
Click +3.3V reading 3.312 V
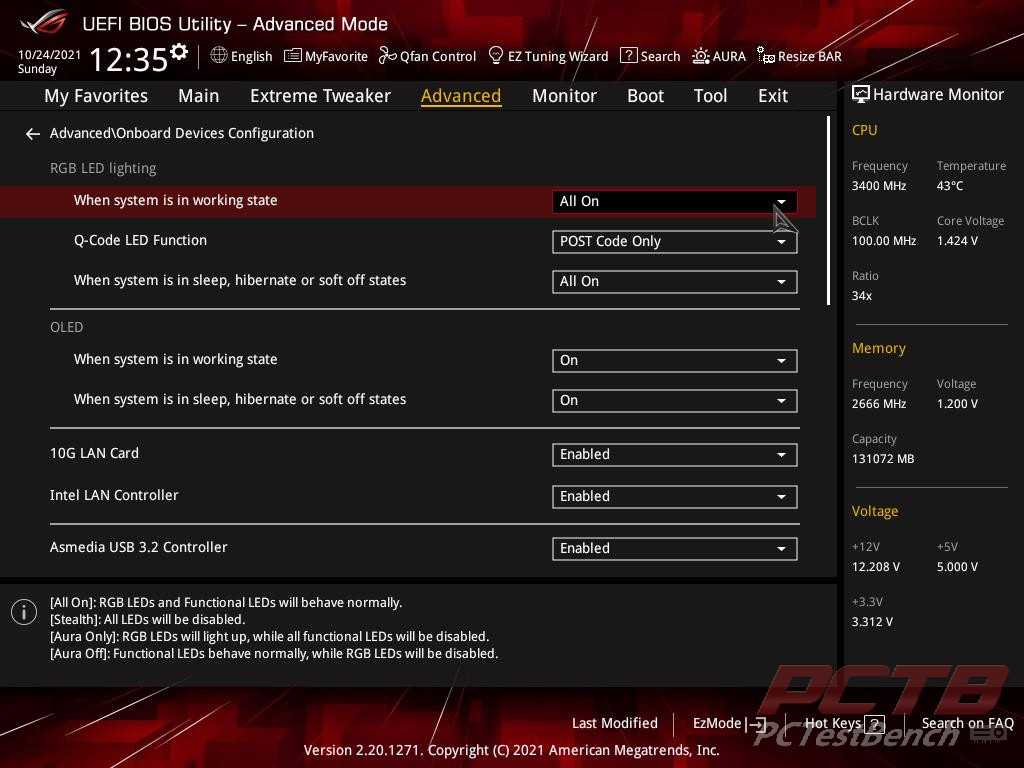[872, 622]
